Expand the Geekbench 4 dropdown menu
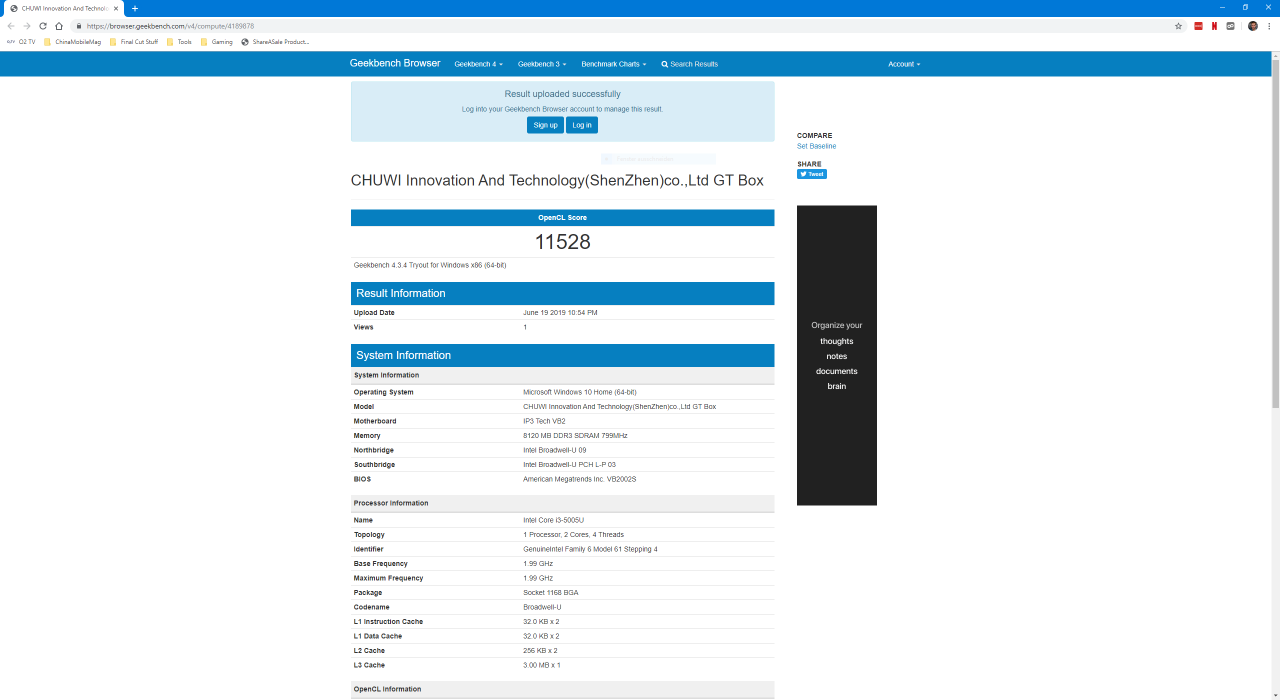The image size is (1280, 700). (478, 64)
